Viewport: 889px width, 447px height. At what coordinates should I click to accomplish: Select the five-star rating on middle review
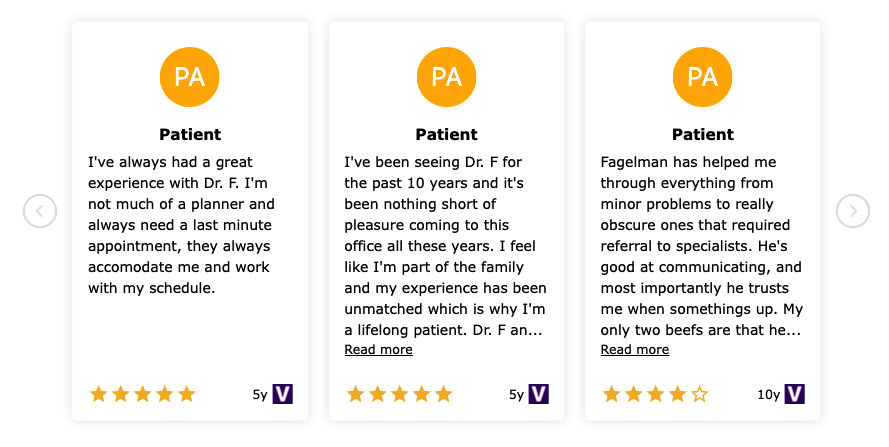[x=399, y=394]
